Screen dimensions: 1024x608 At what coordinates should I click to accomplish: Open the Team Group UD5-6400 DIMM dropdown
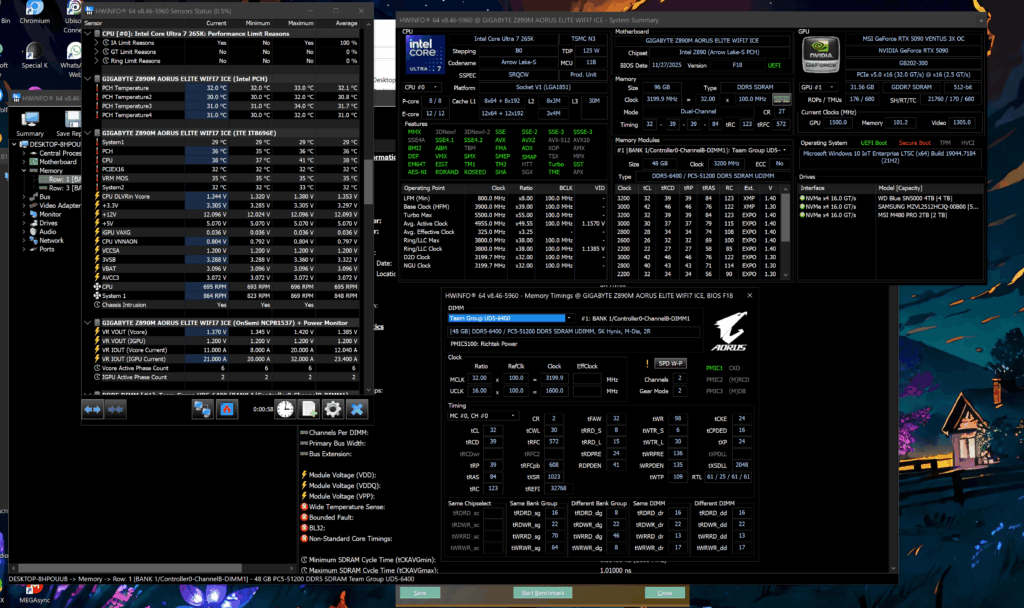(510, 318)
